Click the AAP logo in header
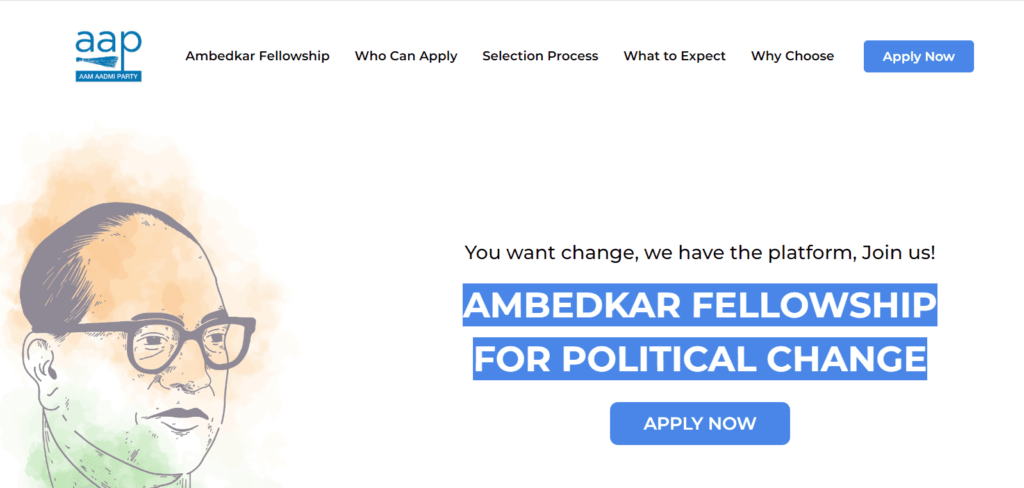Viewport: 1024px width, 488px height. tap(108, 56)
